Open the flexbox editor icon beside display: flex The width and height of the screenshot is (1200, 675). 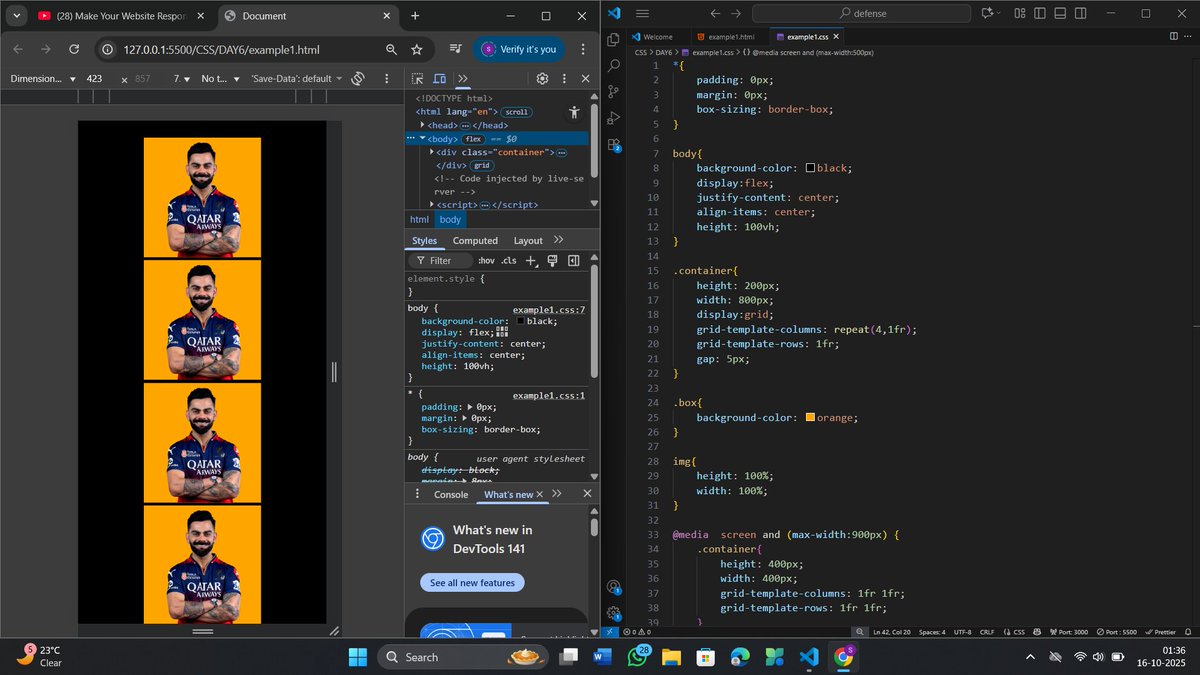pos(502,331)
